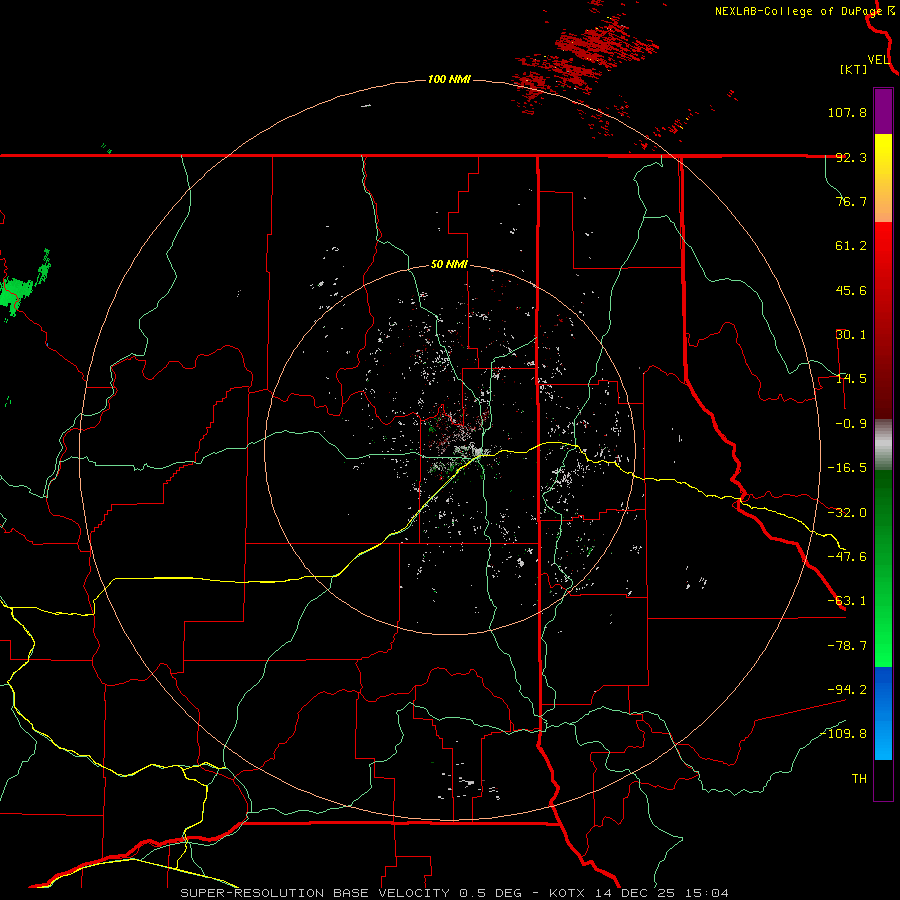Click the 50 NMI range ring label
This screenshot has height=900, width=900.
[x=449, y=265]
